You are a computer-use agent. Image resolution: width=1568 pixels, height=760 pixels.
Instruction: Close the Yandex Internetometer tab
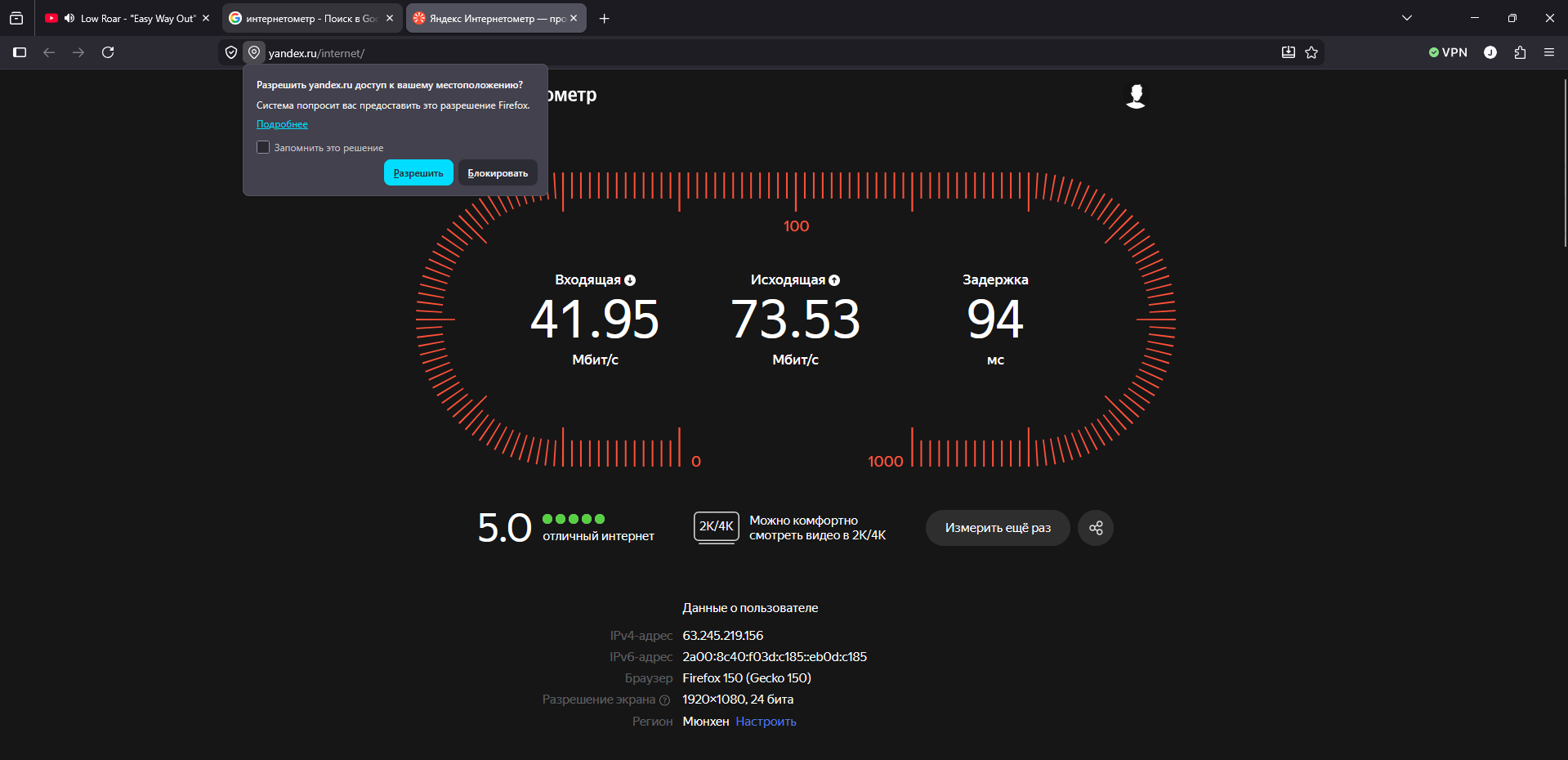click(x=574, y=18)
